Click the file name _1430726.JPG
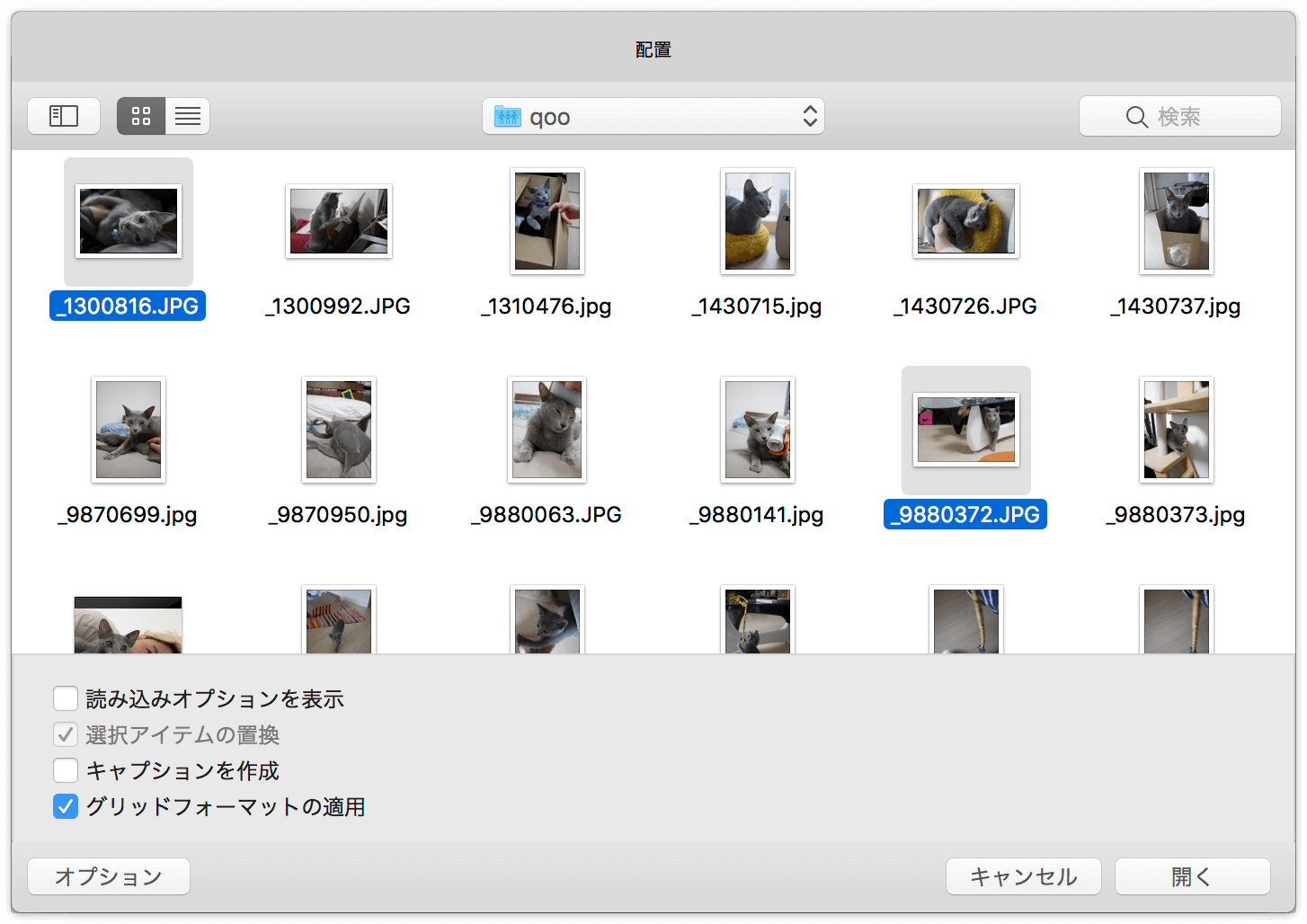The width and height of the screenshot is (1307, 924). click(965, 306)
